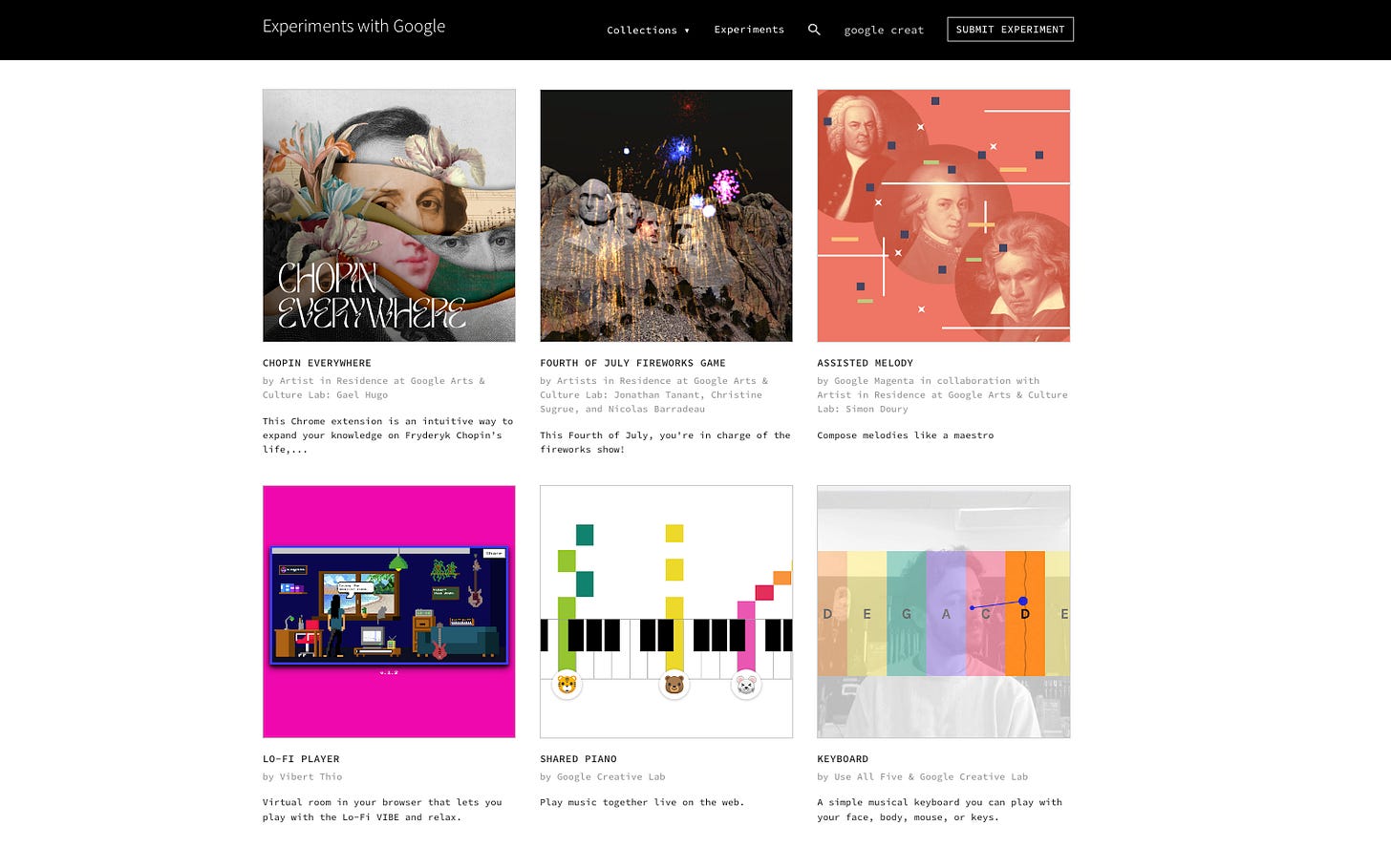Image resolution: width=1391 pixels, height=868 pixels.
Task: Select description 'Compose melodies like a maestro'
Action: [x=905, y=435]
